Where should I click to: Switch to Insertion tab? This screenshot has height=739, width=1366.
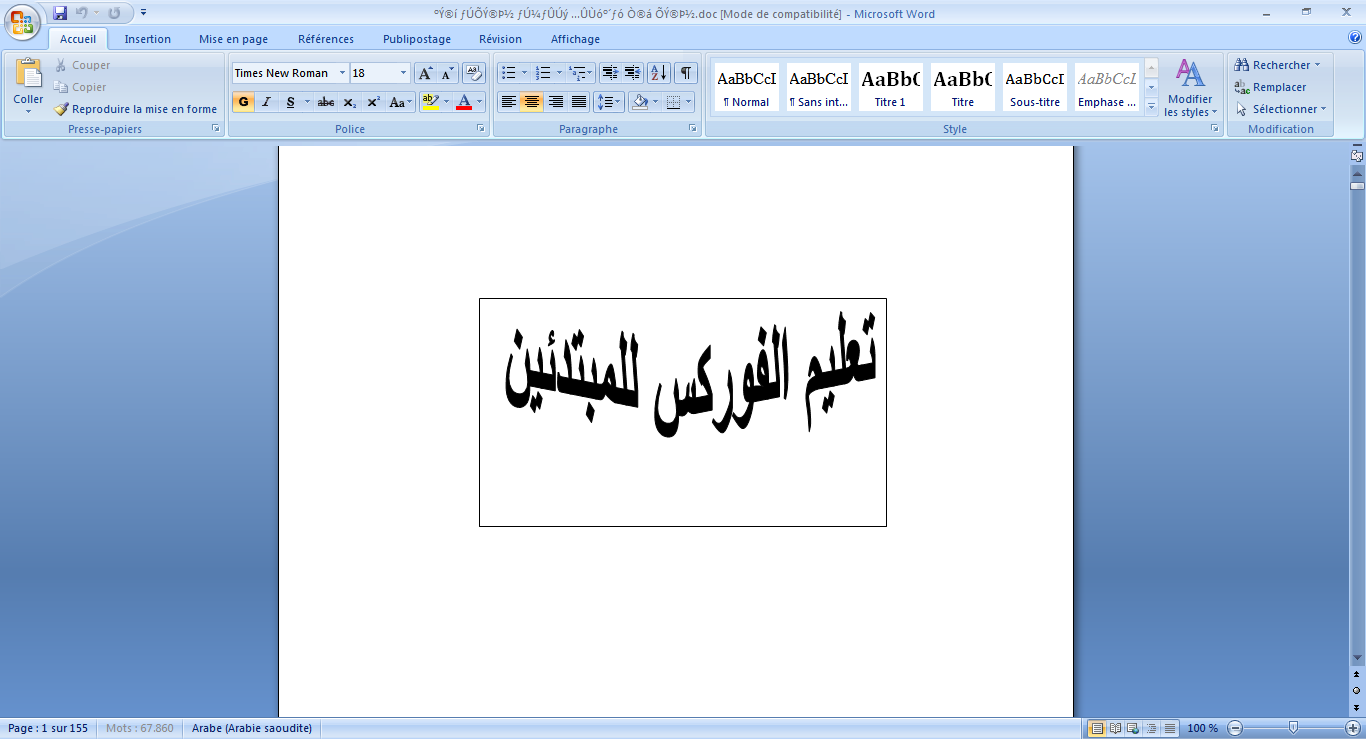pos(147,39)
